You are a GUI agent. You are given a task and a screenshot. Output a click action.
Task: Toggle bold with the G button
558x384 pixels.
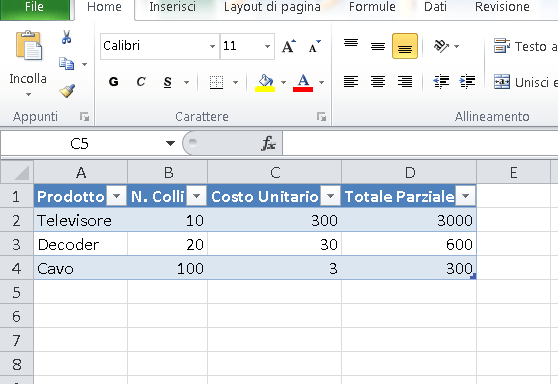pos(114,82)
